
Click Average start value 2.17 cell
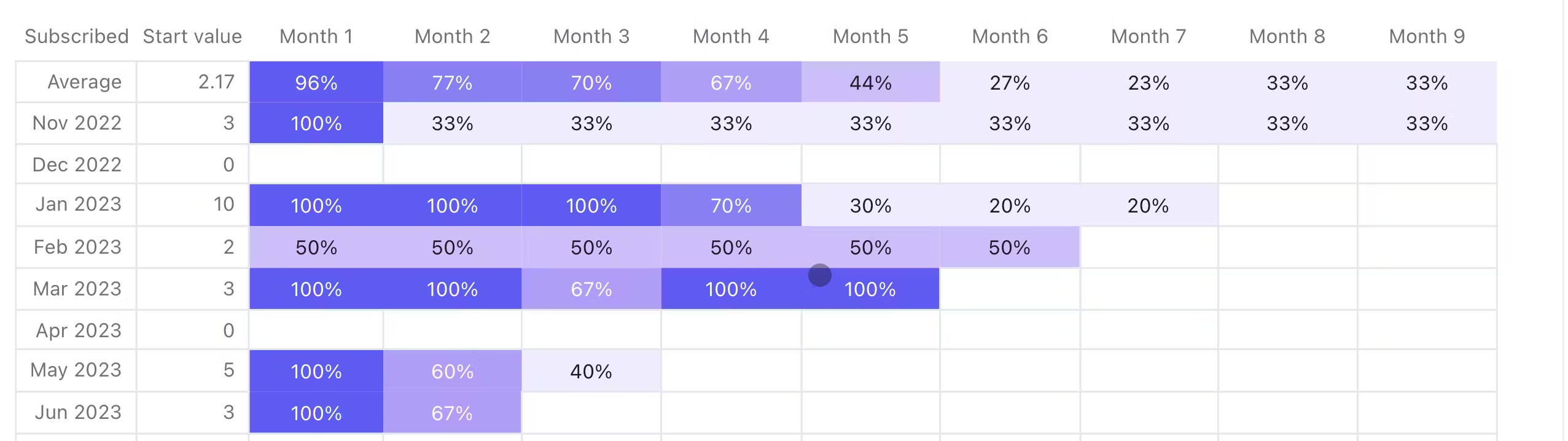[216, 82]
